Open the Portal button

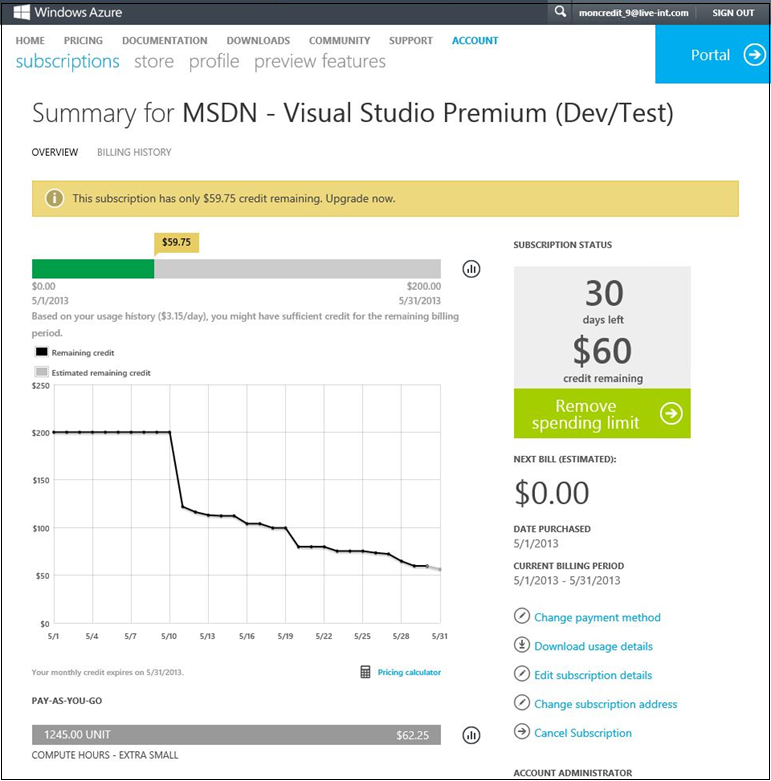(x=712, y=54)
